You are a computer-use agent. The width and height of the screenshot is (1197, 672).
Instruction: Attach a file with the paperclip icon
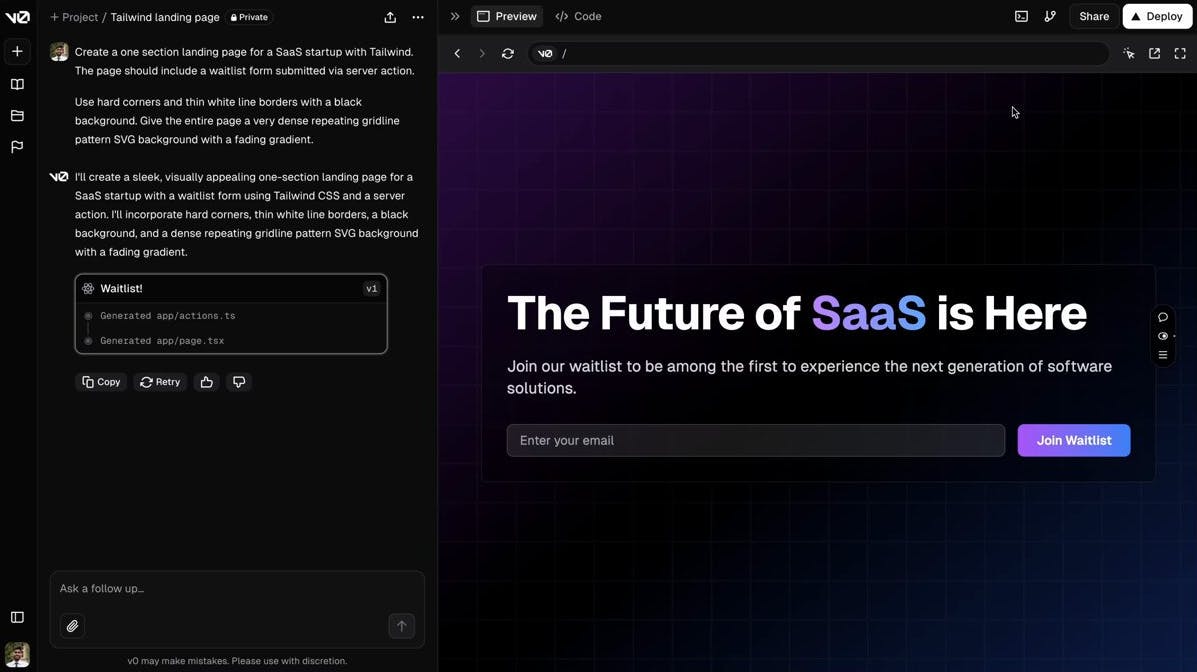coord(73,626)
